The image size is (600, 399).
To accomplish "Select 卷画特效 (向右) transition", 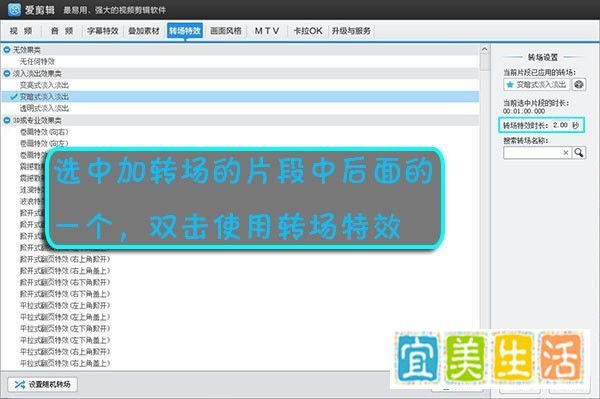I will tap(44, 132).
